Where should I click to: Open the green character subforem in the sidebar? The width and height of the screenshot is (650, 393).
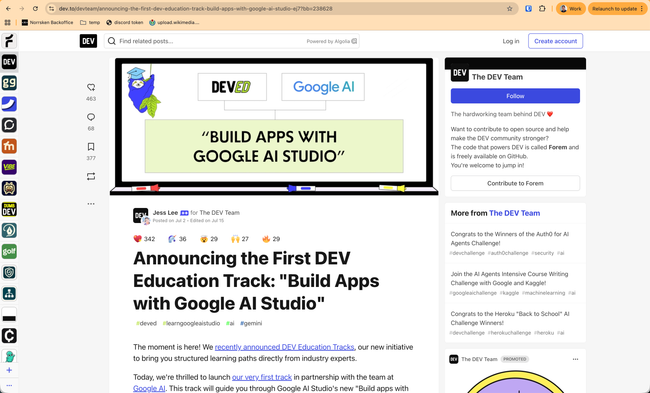click(9, 356)
